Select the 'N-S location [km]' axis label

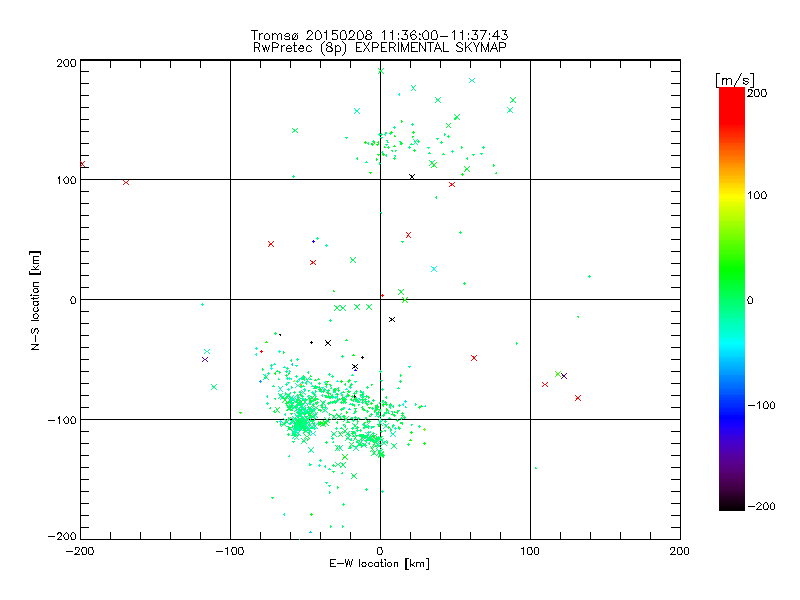[x=35, y=301]
